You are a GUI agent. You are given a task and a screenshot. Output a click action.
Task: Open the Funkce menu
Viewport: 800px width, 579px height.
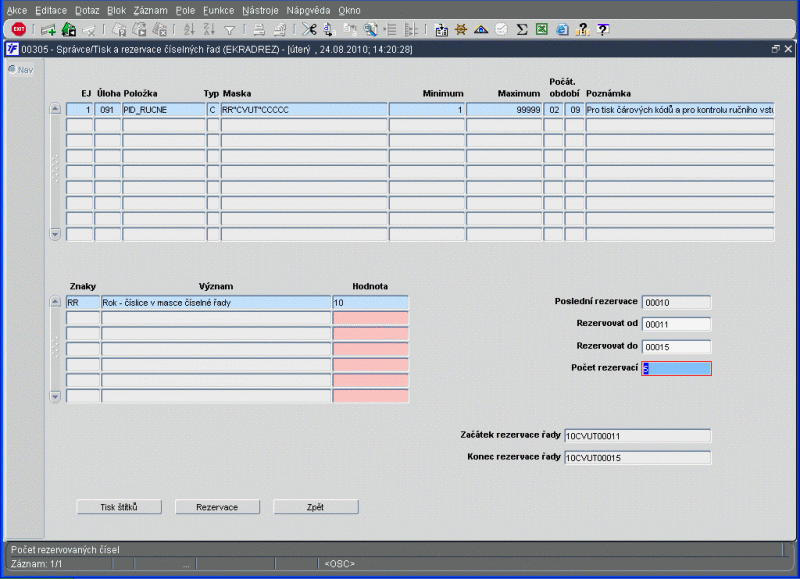218,10
